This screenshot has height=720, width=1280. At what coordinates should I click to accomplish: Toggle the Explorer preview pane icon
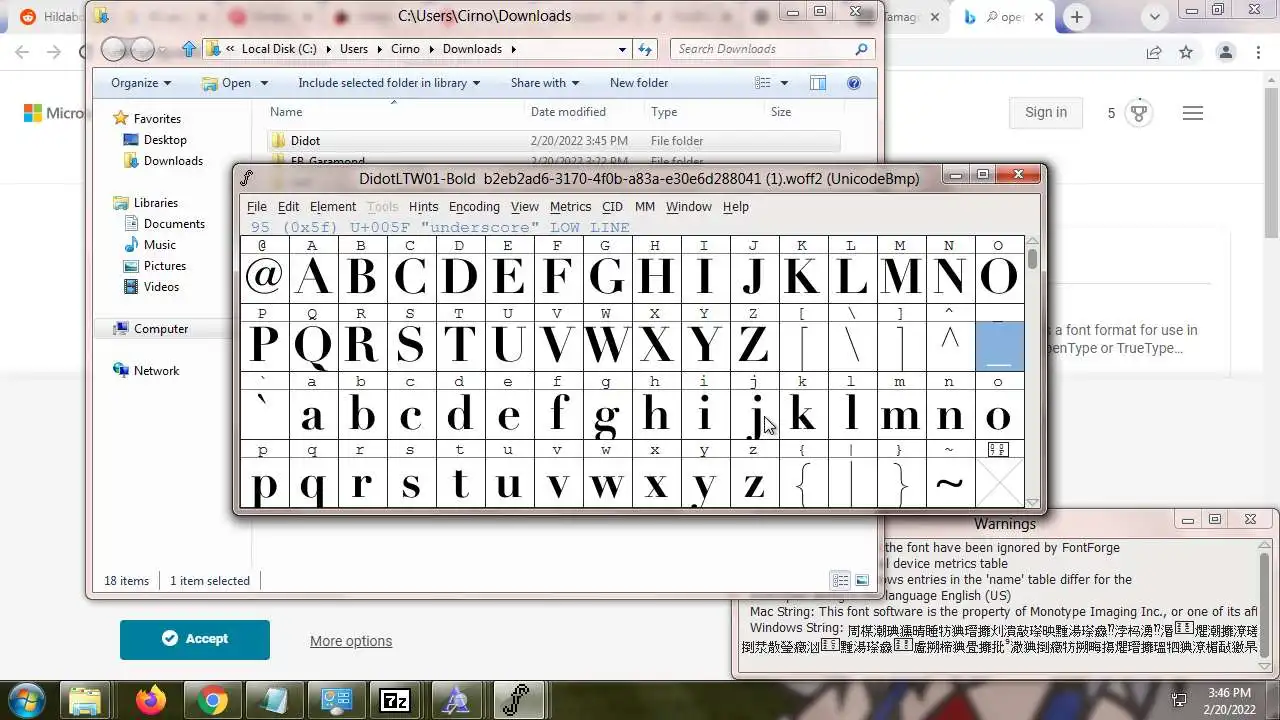click(x=818, y=83)
